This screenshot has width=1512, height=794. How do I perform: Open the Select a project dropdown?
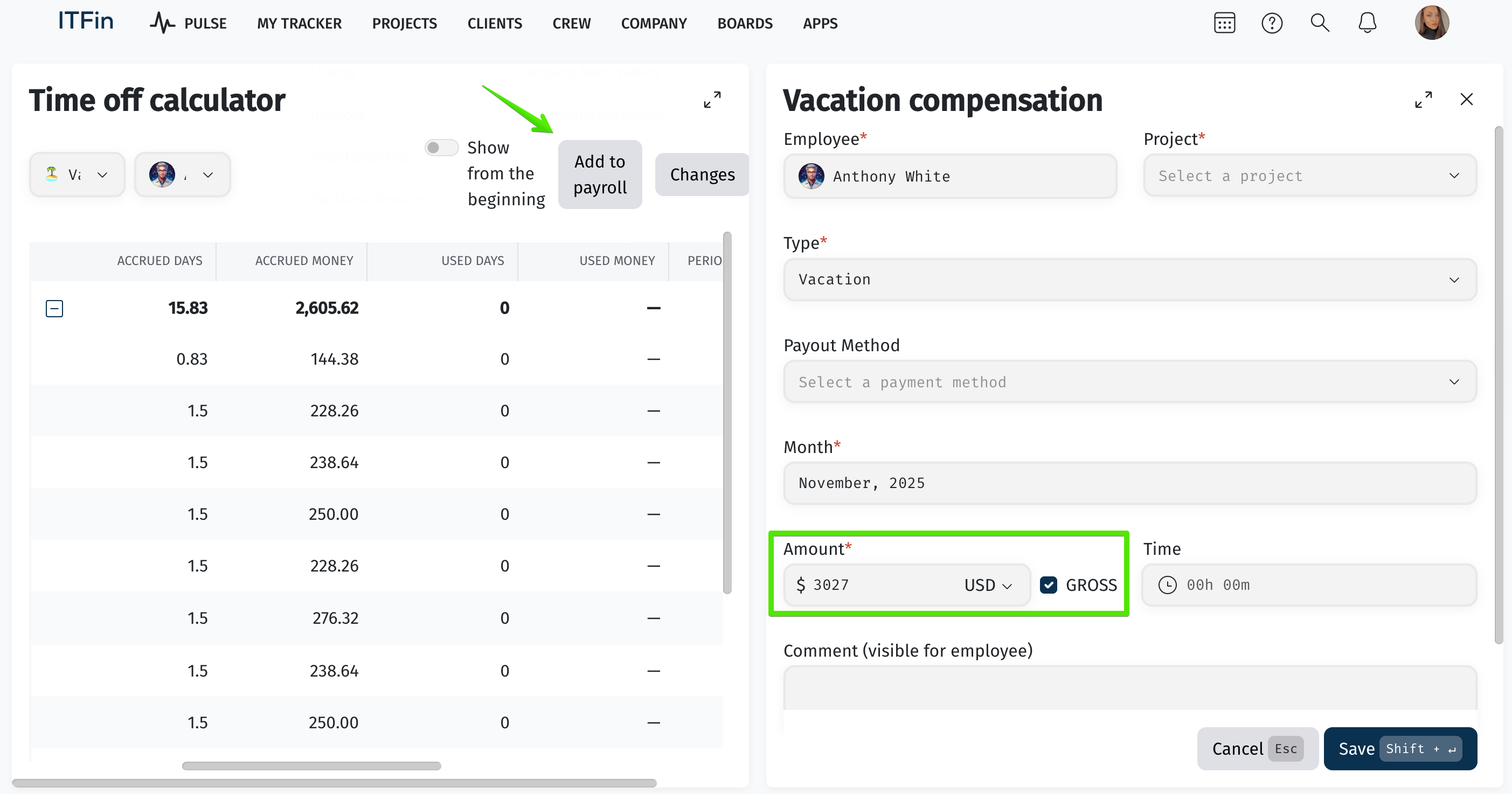pyautogui.click(x=1309, y=176)
